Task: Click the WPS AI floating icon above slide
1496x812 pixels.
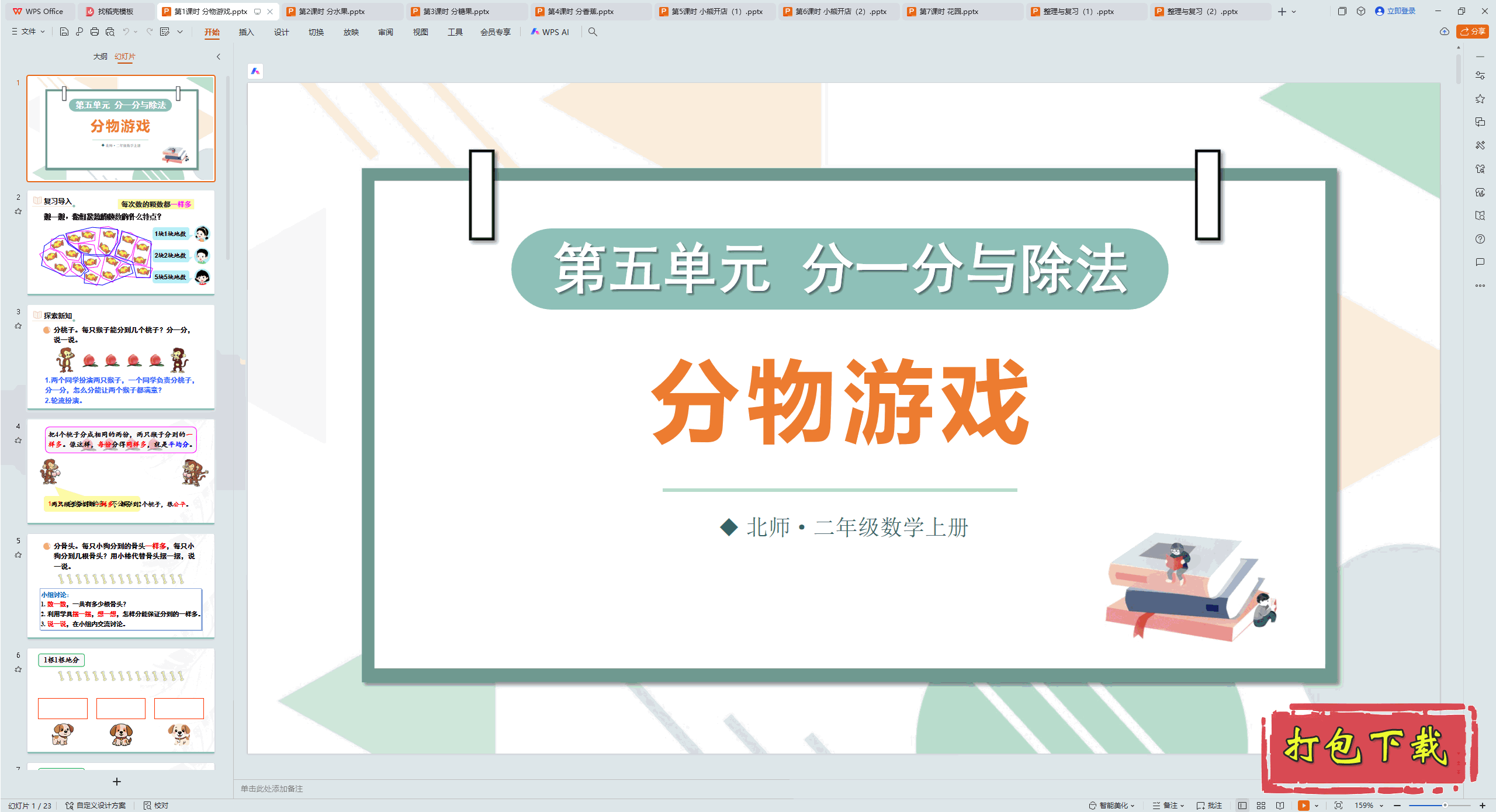Action: (255, 71)
